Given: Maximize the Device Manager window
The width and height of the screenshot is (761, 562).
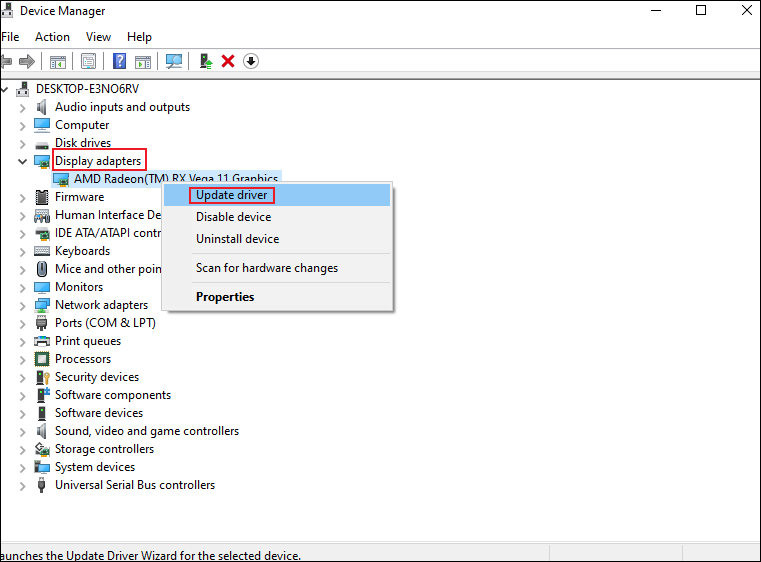Looking at the screenshot, I should coord(701,10).
